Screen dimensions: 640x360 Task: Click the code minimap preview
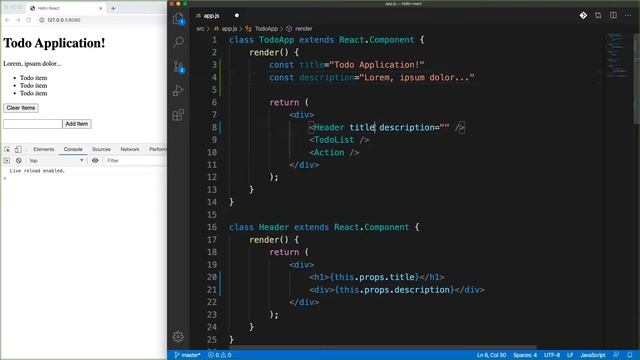617,55
